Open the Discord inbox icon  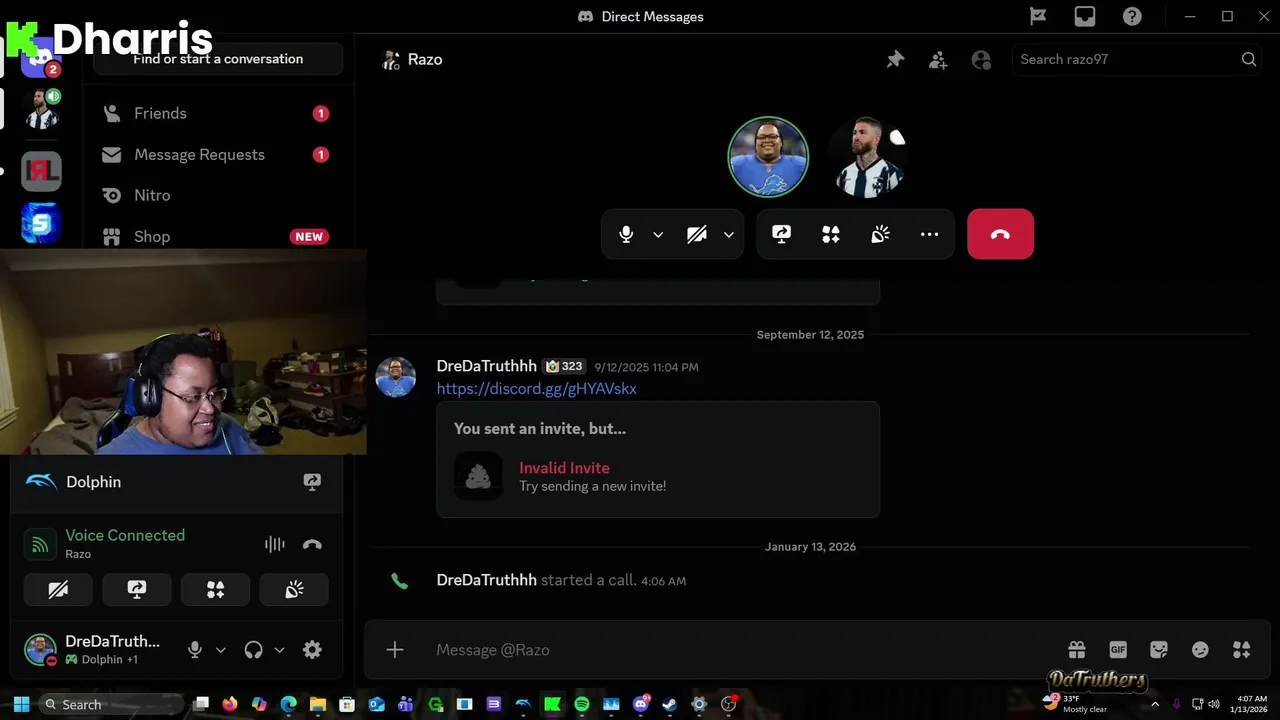click(1085, 16)
